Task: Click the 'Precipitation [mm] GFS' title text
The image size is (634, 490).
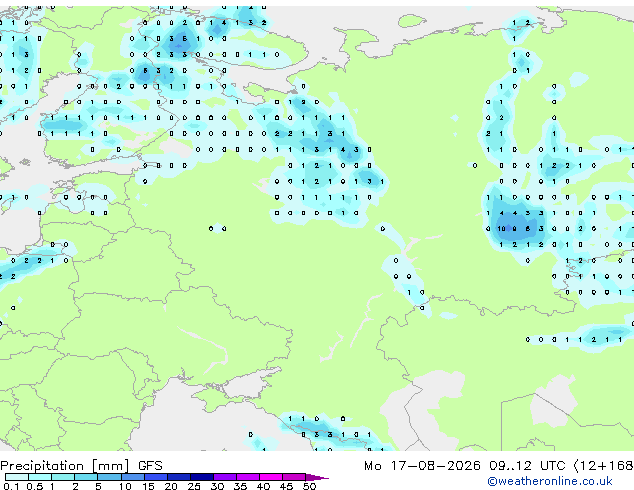Action: 81,466
